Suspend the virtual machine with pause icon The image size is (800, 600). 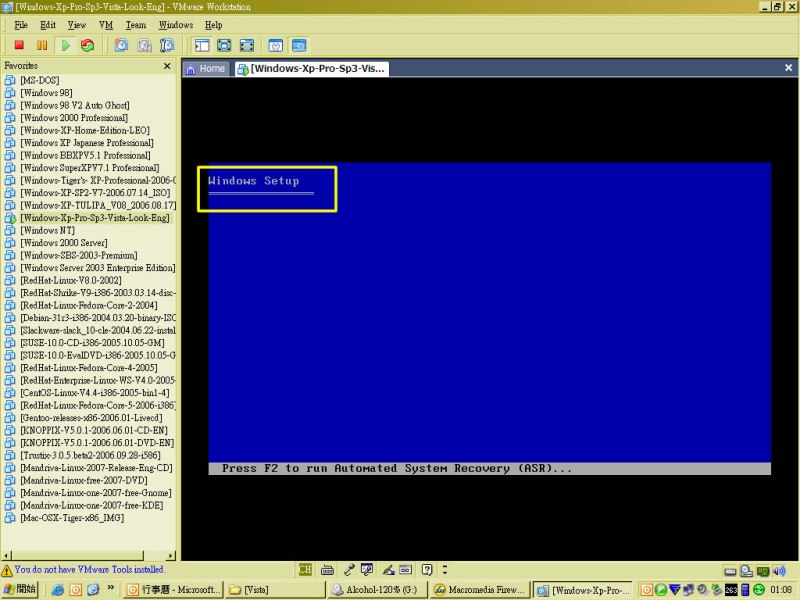[x=42, y=45]
